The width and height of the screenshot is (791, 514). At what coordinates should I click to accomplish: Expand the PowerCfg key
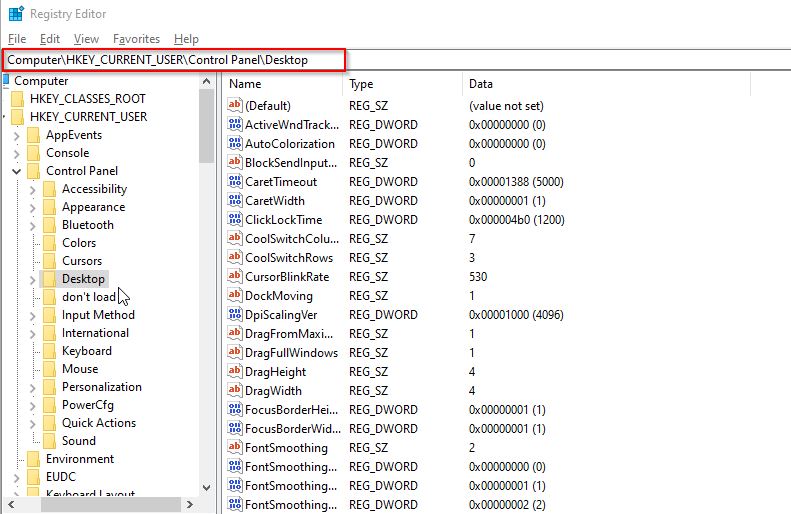[x=33, y=406]
